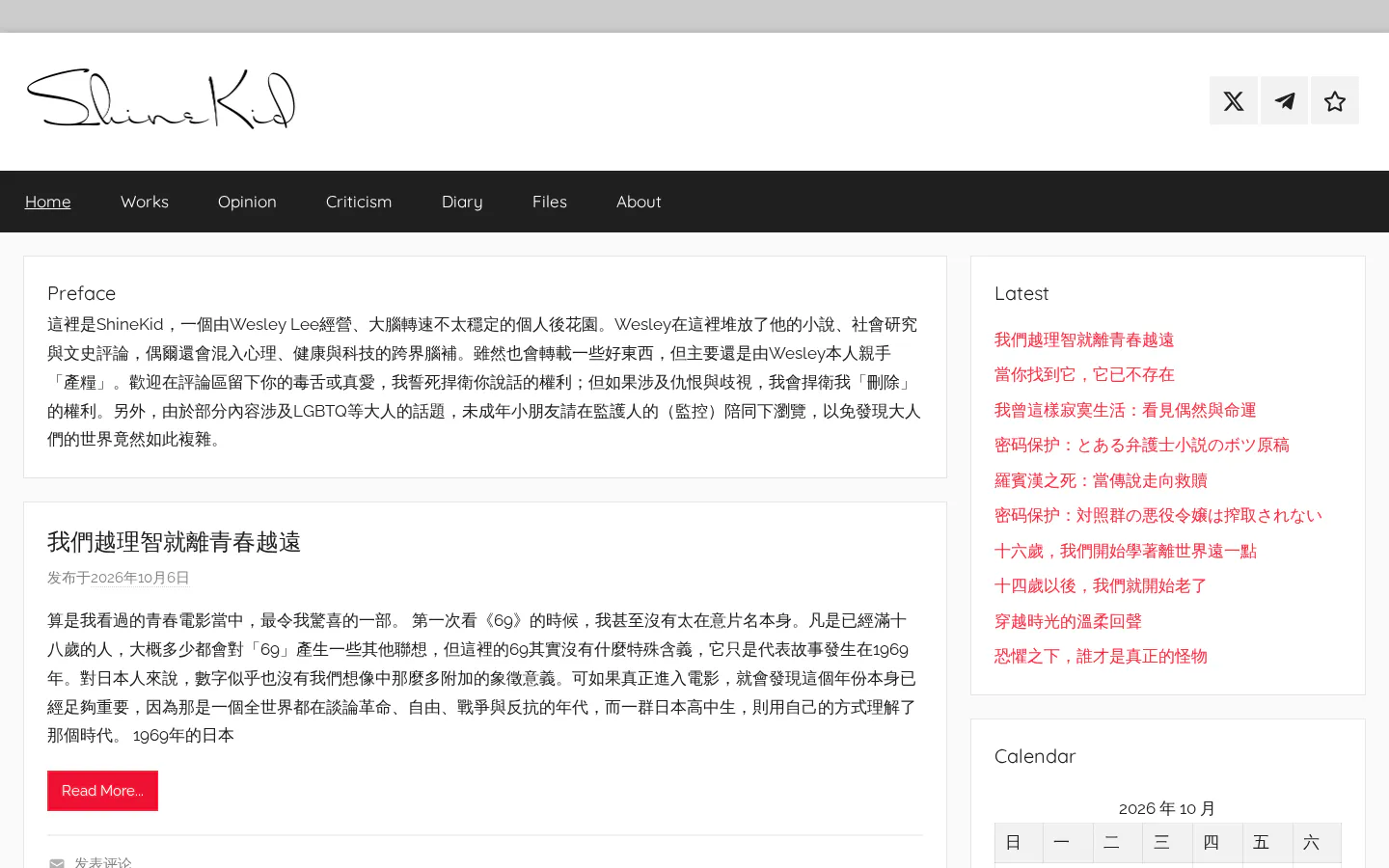Open latest post 羅賓漢之死：當傳說走向救贖
Viewport: 1389px width, 868px height.
(x=1101, y=480)
